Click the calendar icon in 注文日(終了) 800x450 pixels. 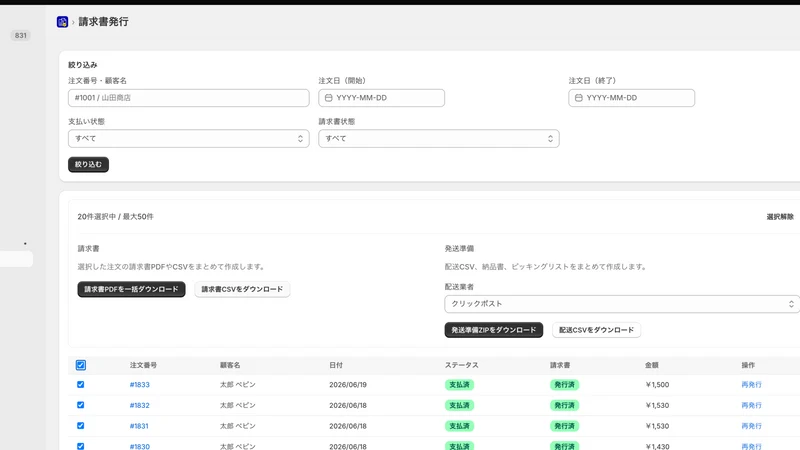click(579, 98)
